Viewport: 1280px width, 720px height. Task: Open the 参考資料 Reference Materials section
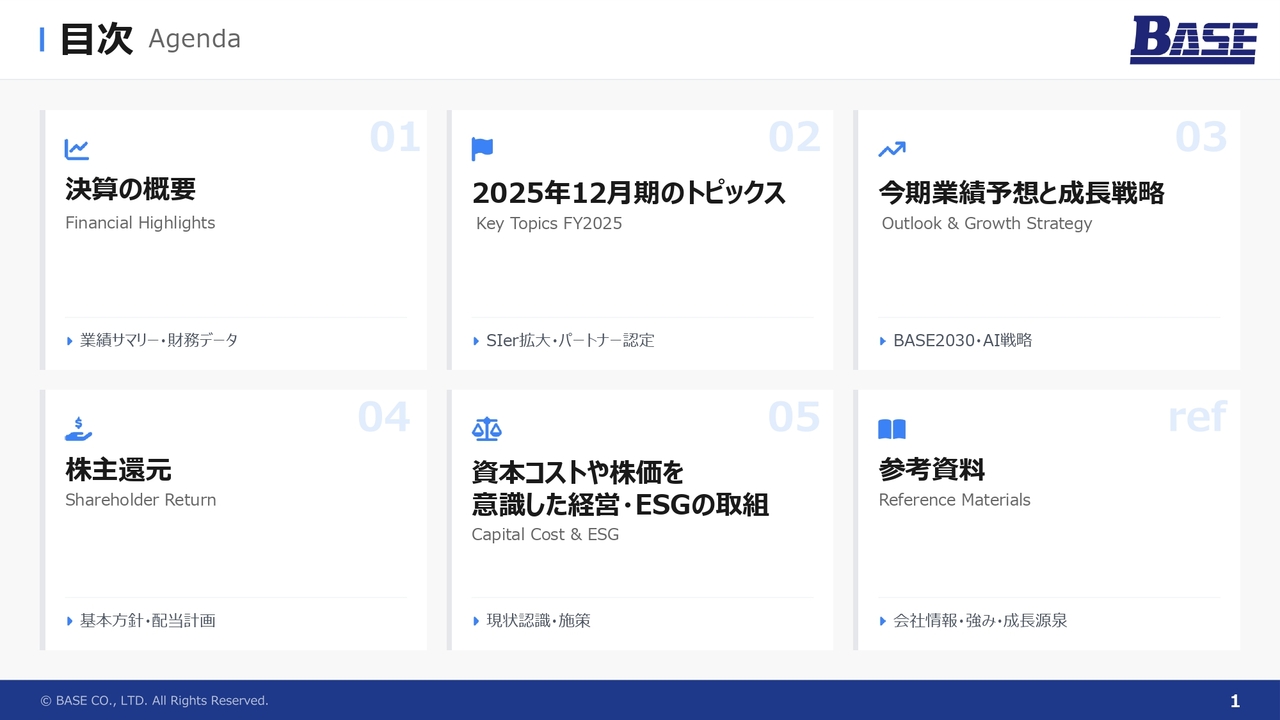931,469
